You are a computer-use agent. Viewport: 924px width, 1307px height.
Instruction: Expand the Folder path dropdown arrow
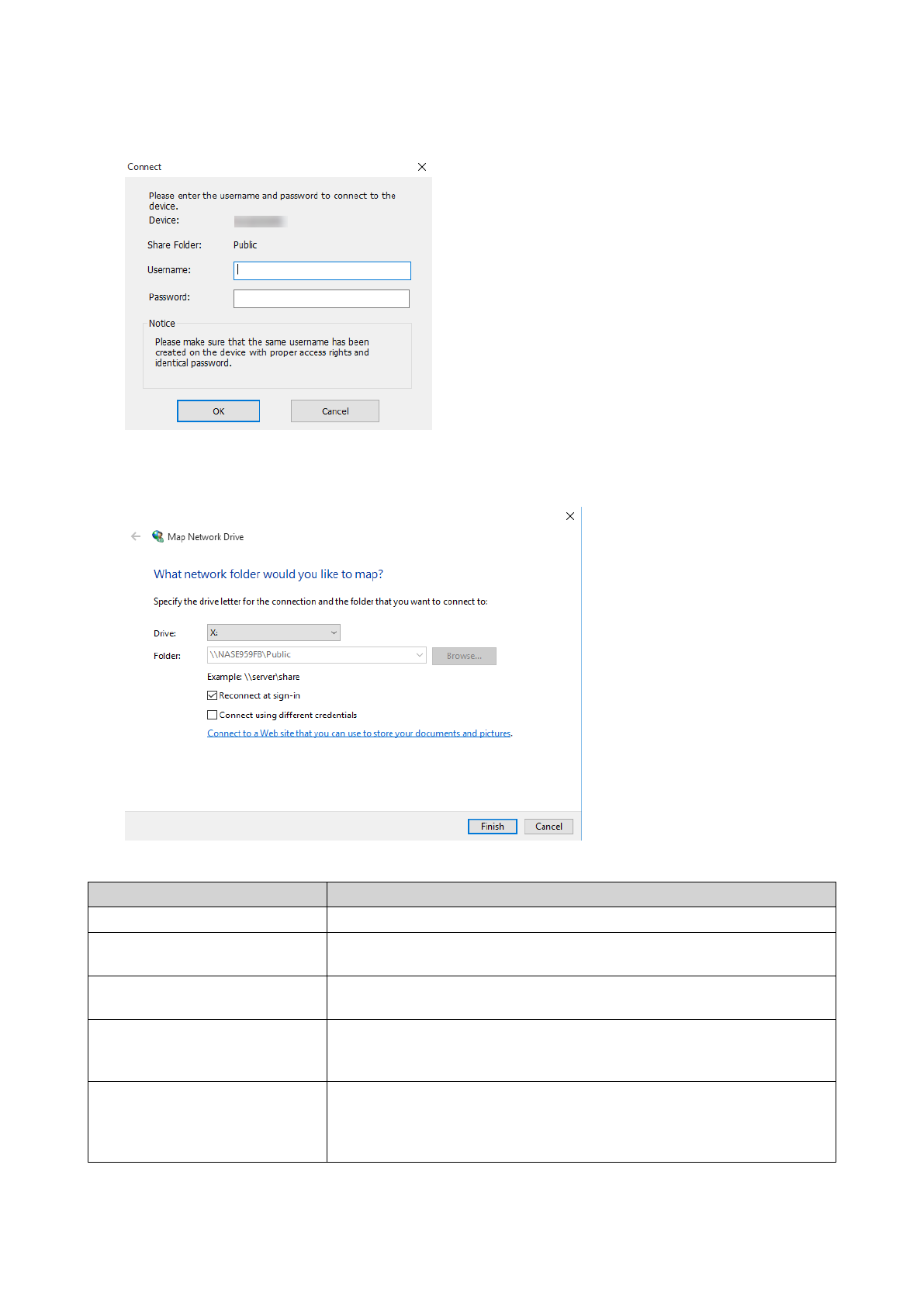tap(419, 655)
